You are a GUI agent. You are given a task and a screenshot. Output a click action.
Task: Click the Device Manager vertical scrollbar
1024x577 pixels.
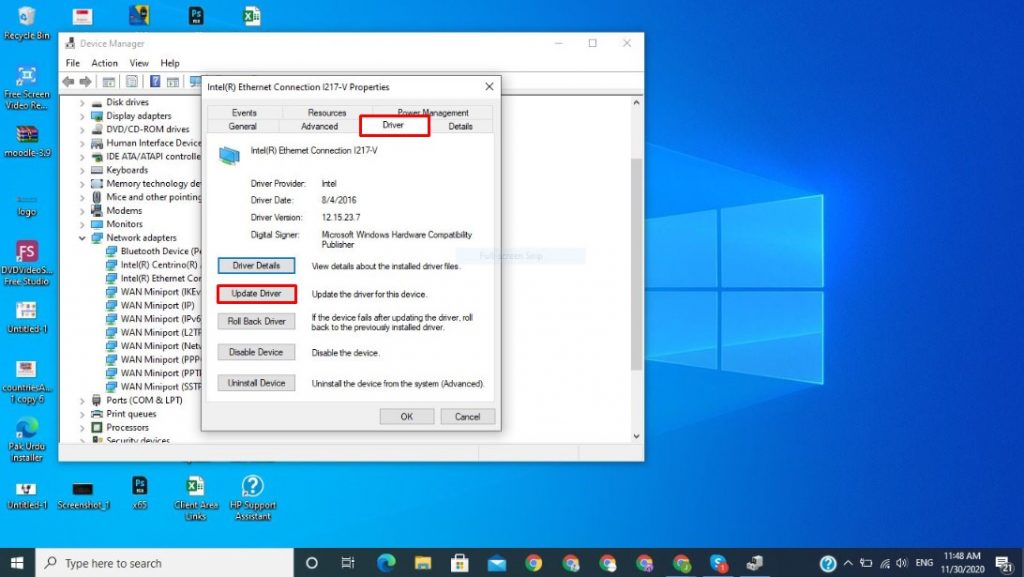[x=635, y=260]
